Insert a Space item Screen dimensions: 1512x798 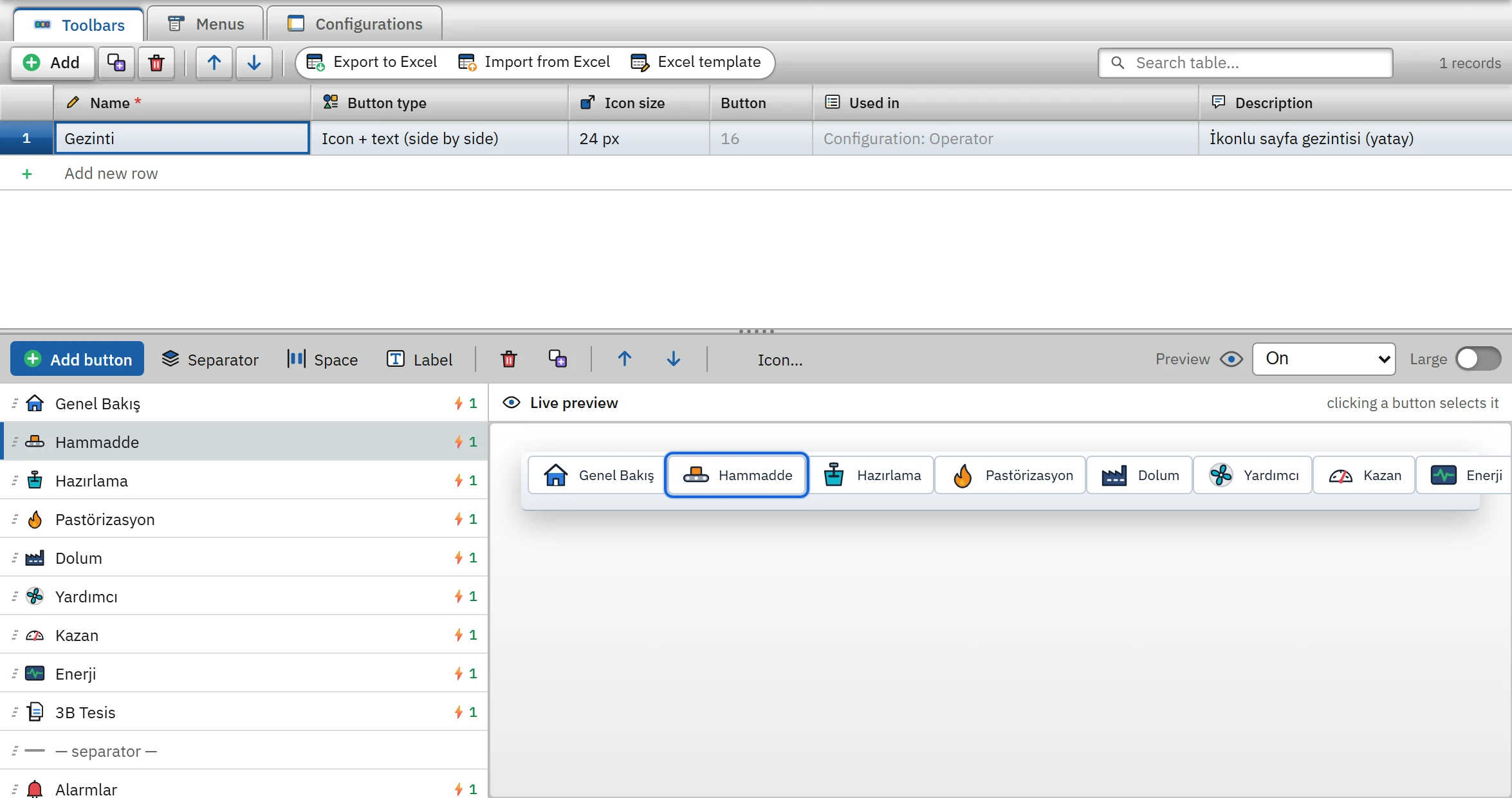322,359
